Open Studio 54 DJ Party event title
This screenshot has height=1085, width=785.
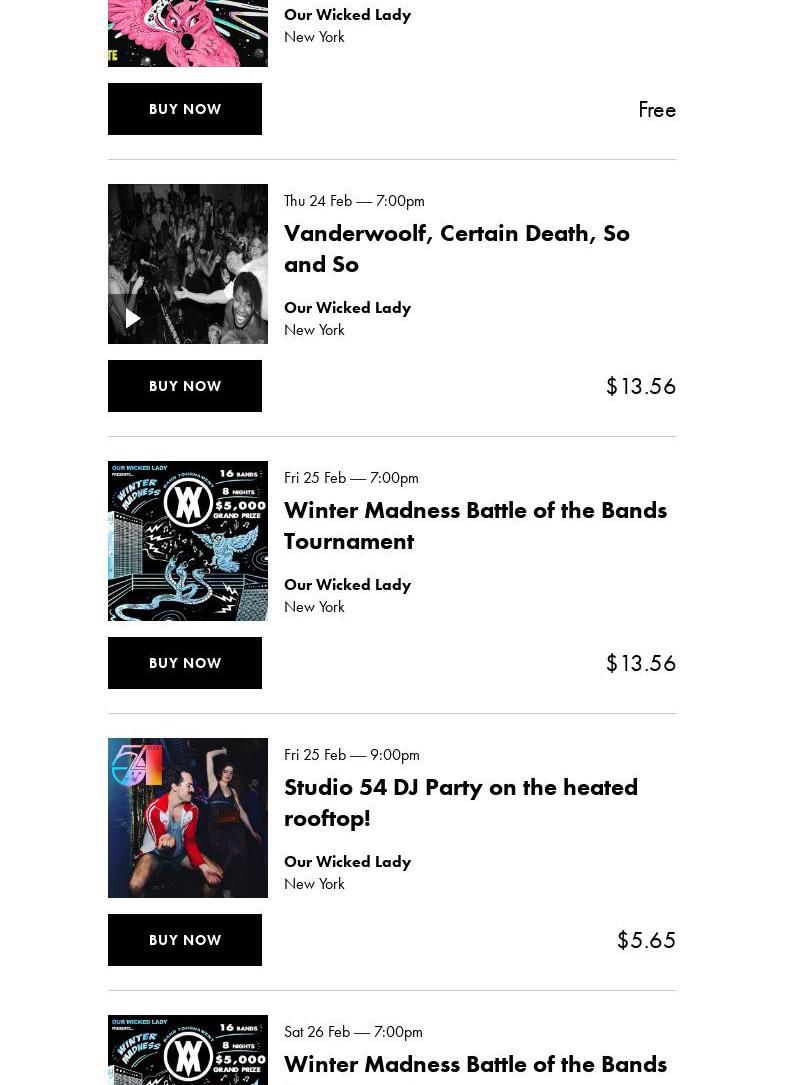click(x=461, y=802)
